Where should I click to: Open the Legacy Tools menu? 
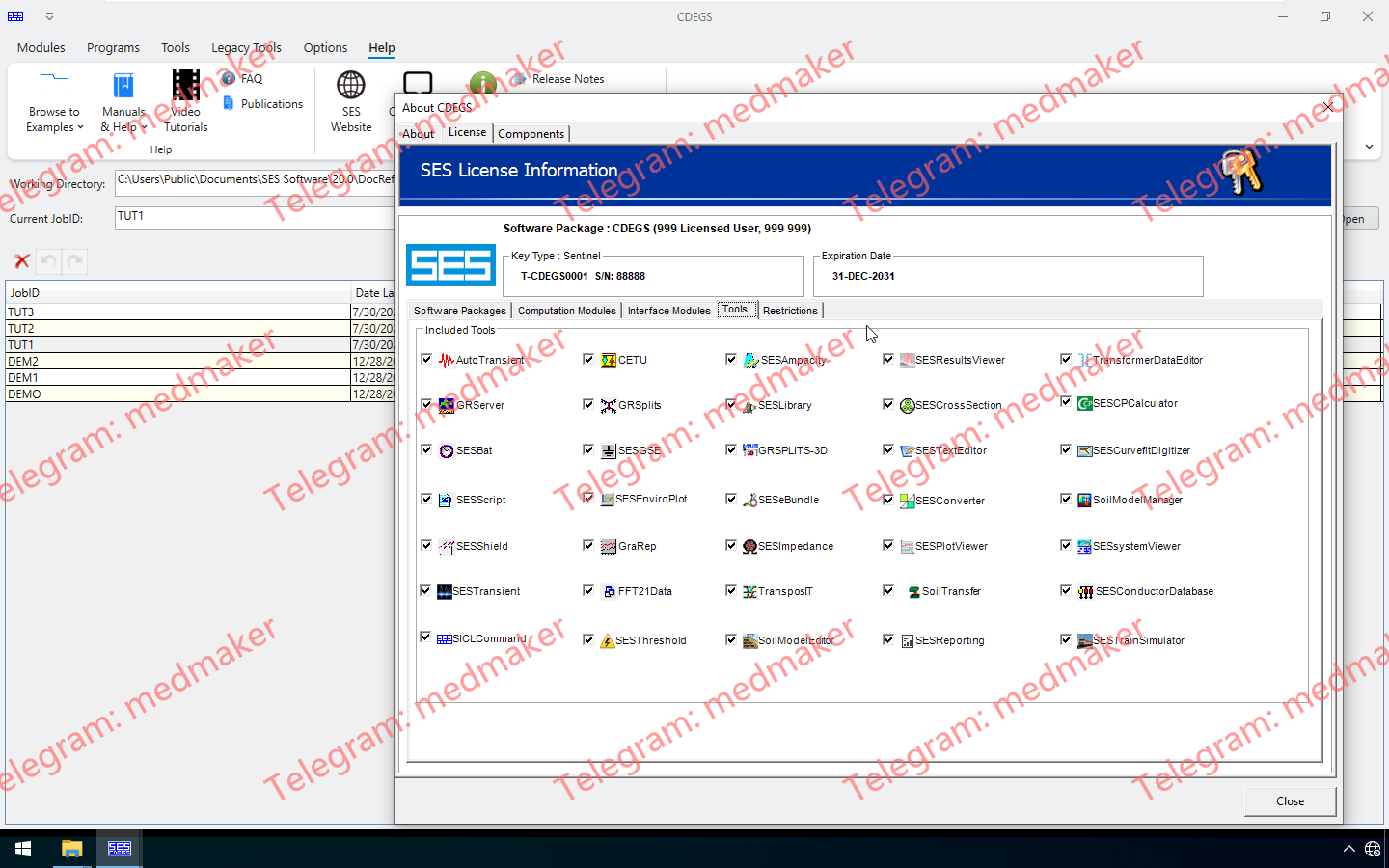pos(246,47)
